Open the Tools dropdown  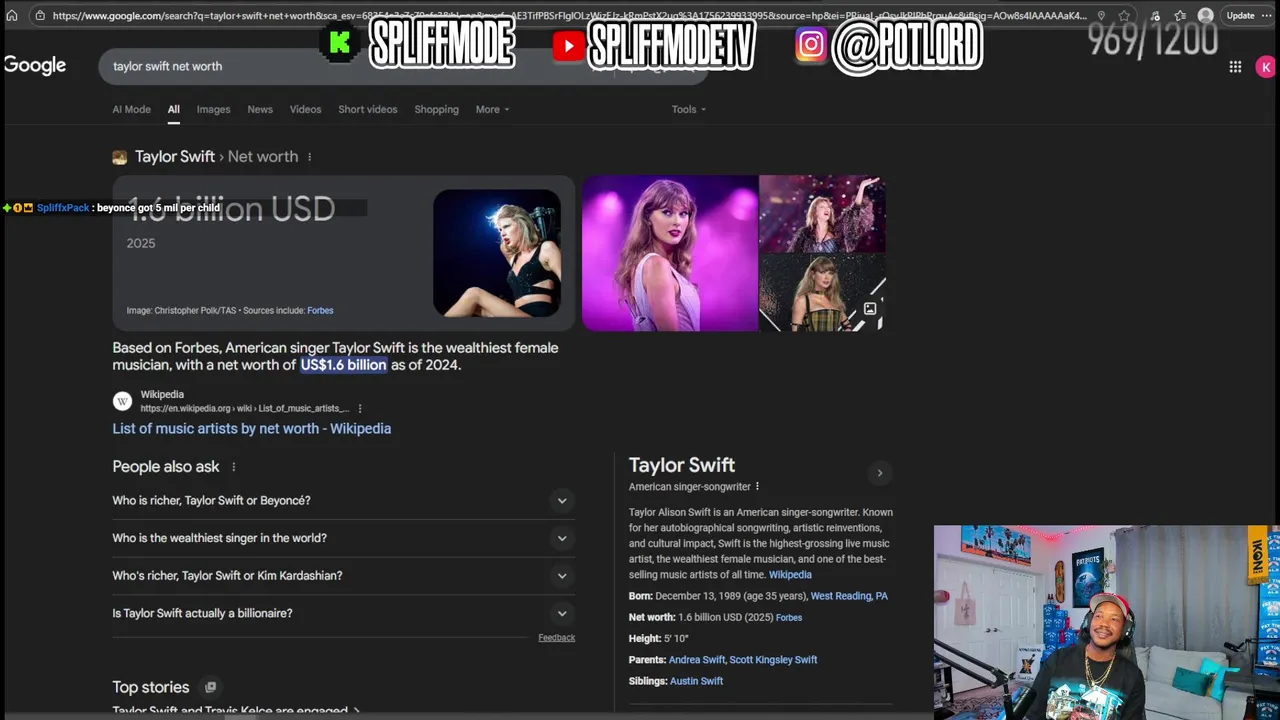coord(689,109)
